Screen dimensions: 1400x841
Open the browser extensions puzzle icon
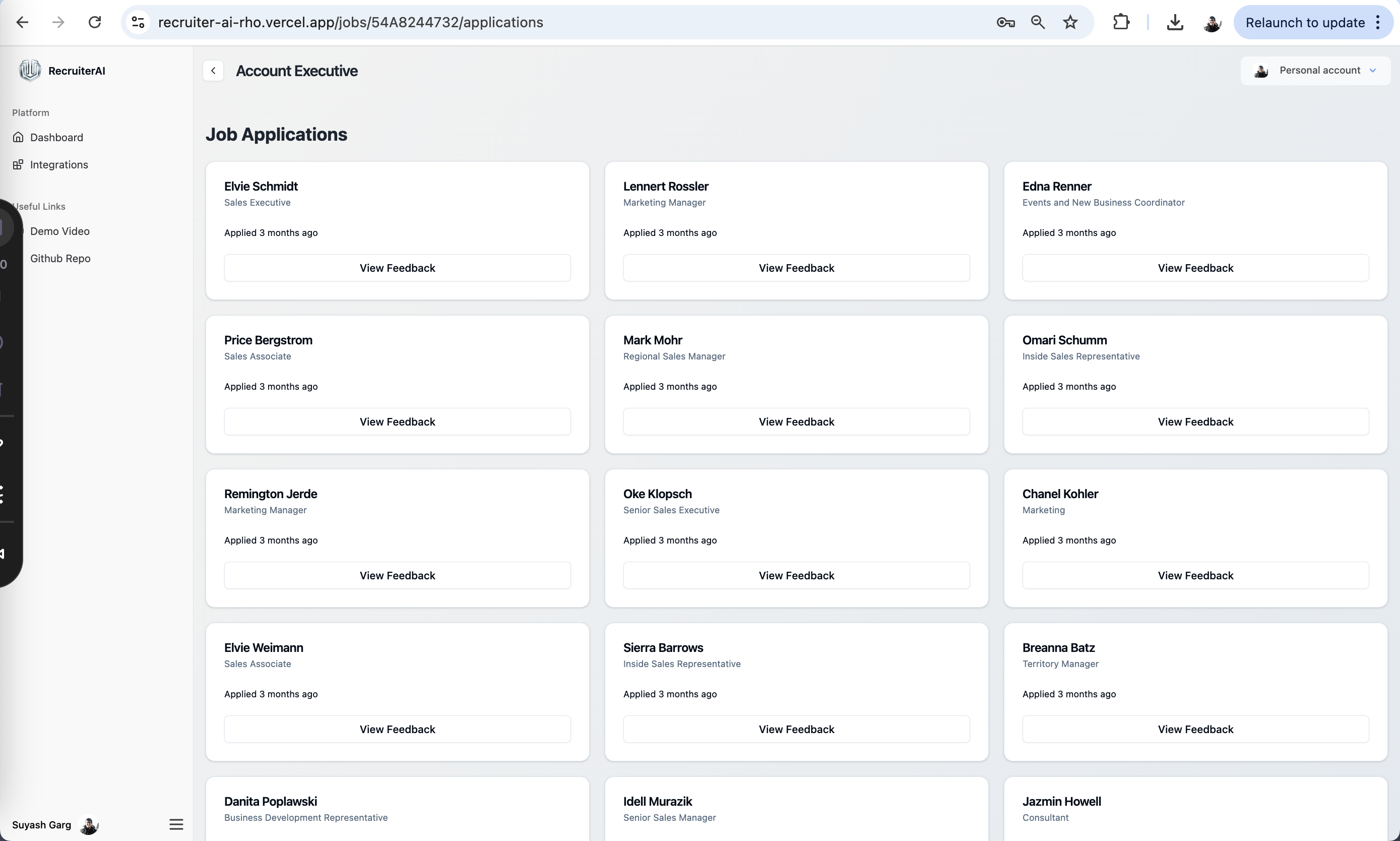[1121, 22]
